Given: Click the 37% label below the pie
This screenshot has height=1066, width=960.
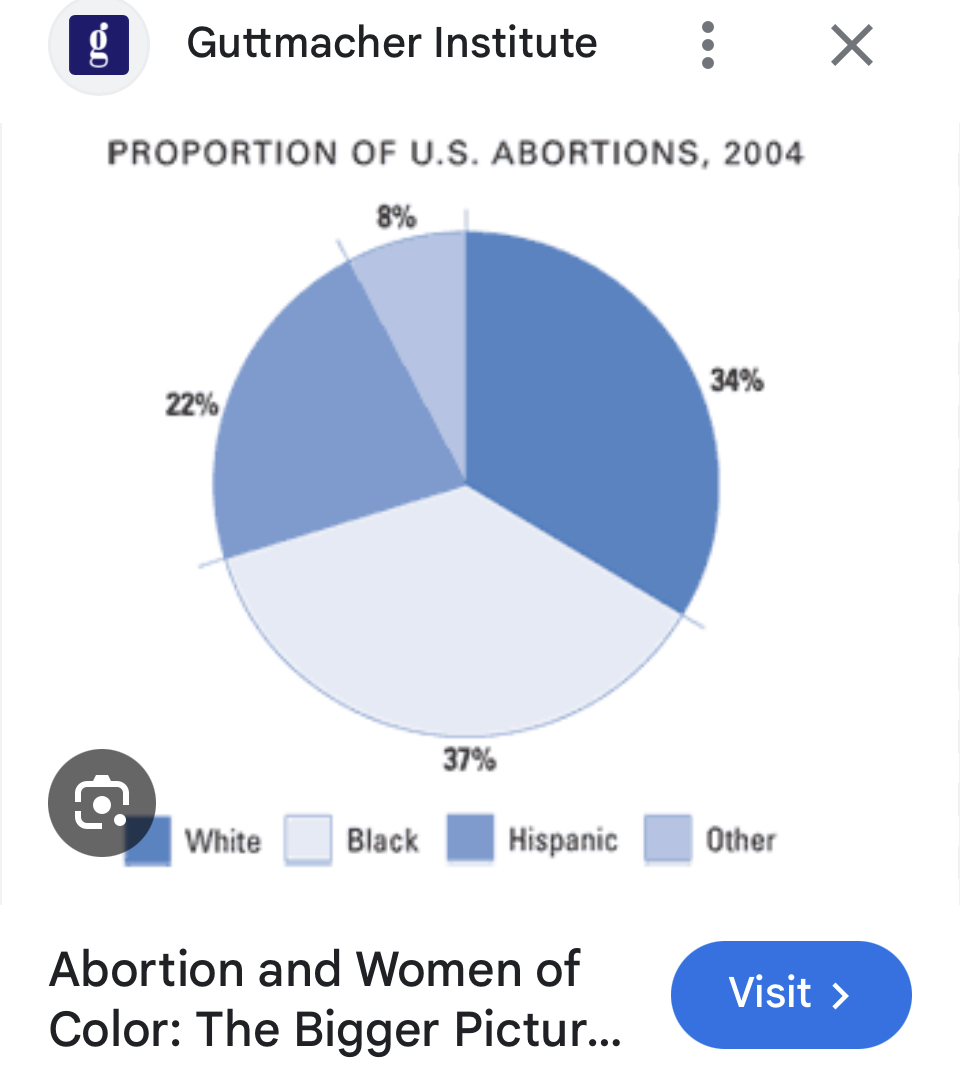Looking at the screenshot, I should (469, 760).
